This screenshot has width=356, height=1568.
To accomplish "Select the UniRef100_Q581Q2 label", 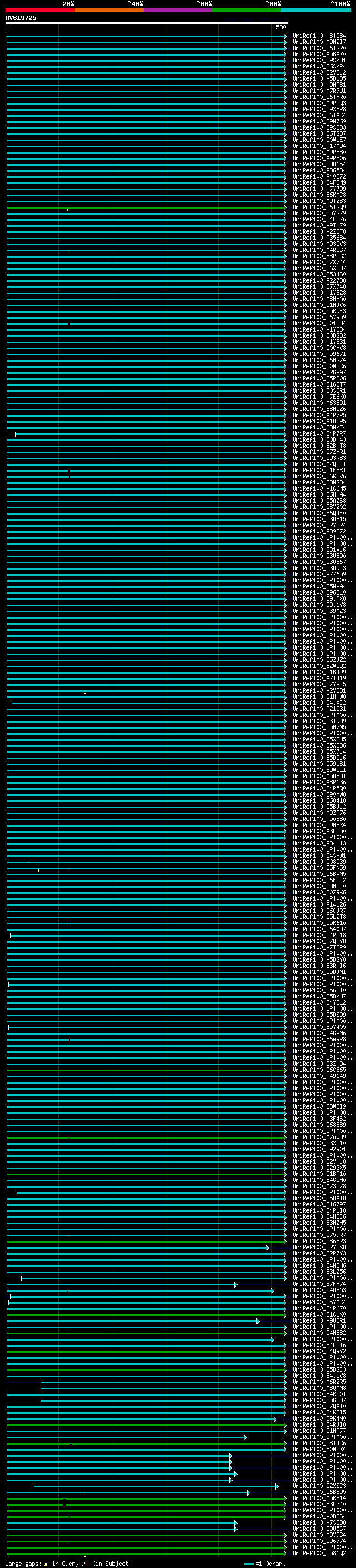I will coord(319,1553).
